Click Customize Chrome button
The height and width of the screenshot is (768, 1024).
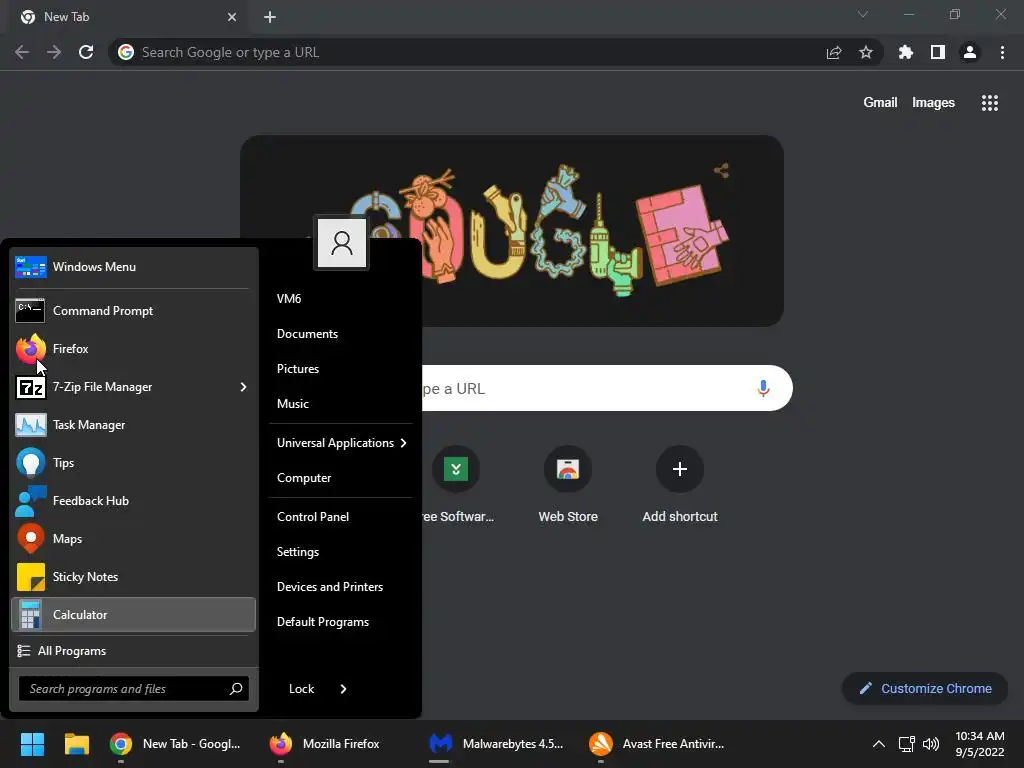[x=925, y=688]
